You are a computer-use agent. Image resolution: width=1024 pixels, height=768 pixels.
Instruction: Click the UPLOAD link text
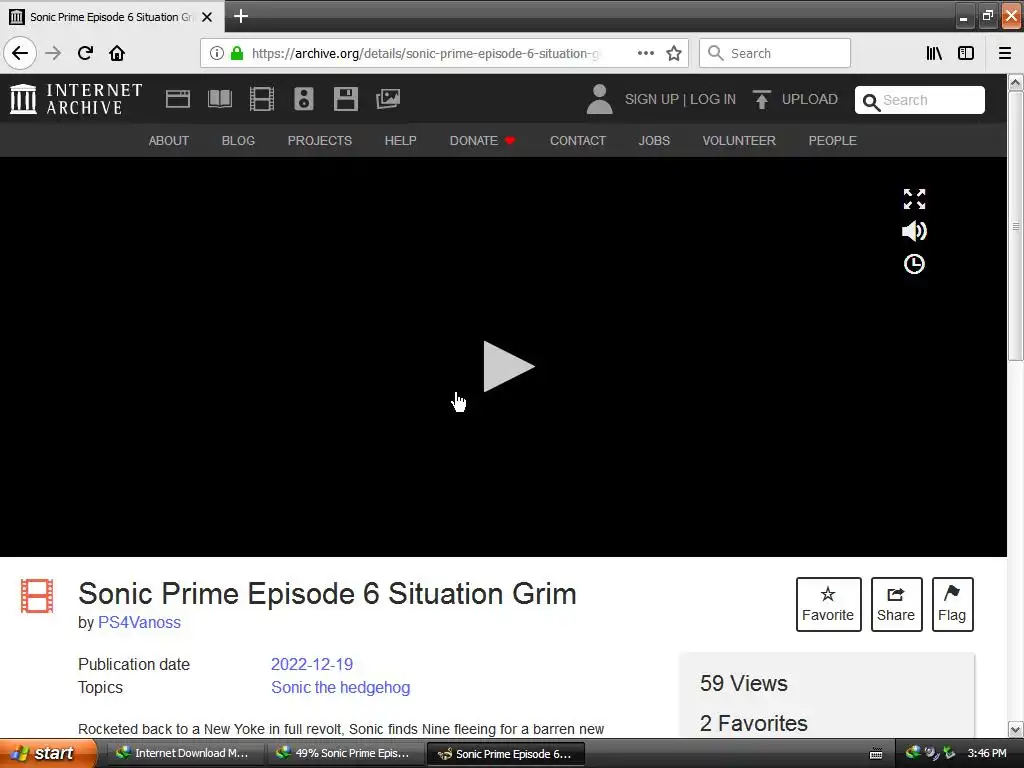[x=810, y=99]
